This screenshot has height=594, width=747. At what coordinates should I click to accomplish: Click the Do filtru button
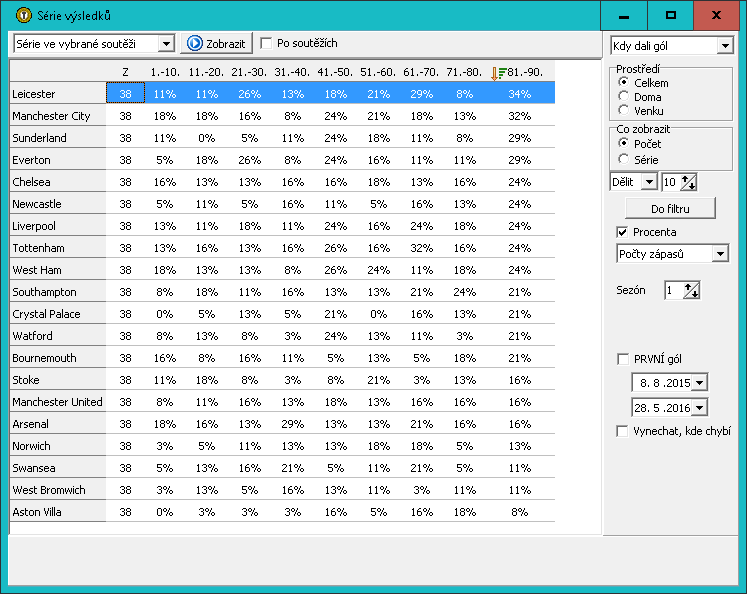click(670, 209)
